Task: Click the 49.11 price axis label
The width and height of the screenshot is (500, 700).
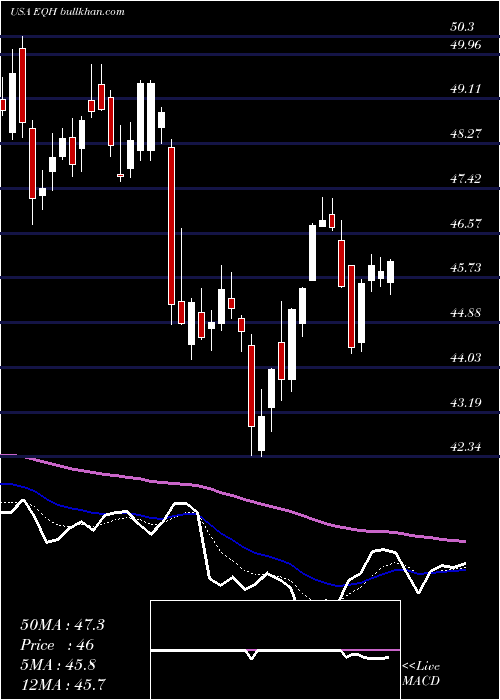Action: 466,89
